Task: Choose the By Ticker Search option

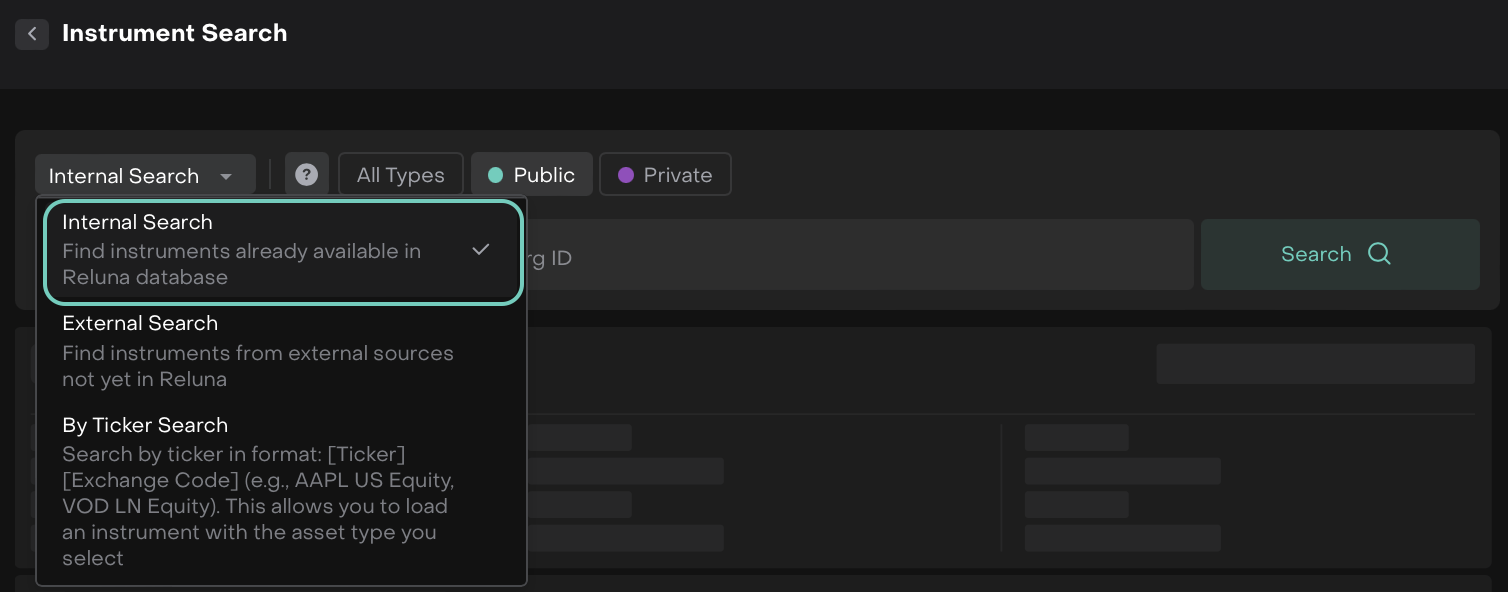Action: click(x=145, y=425)
